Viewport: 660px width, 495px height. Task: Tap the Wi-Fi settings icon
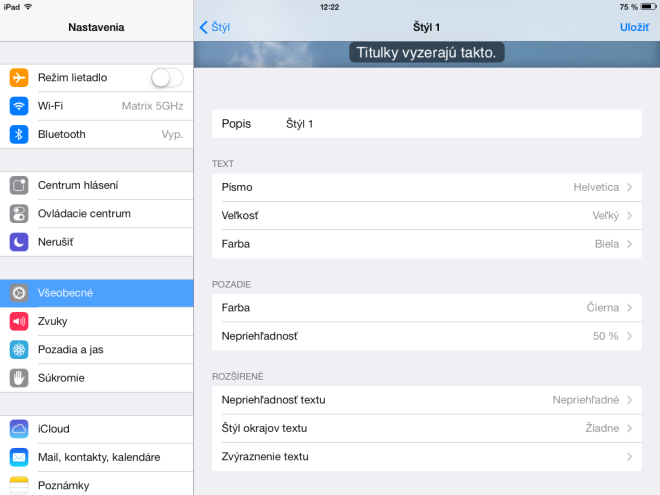pos(19,106)
